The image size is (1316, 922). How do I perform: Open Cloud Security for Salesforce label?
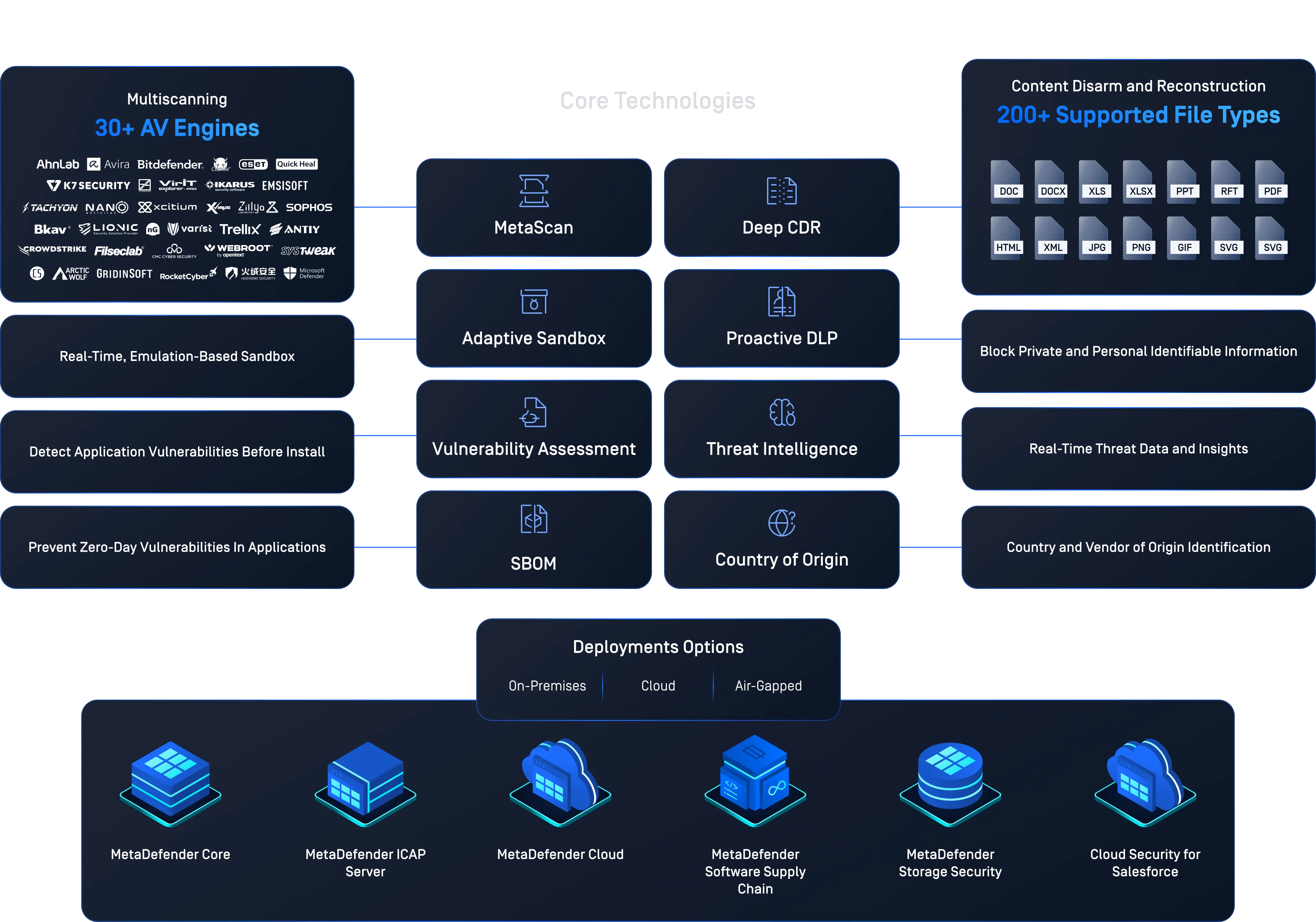[x=1145, y=862]
